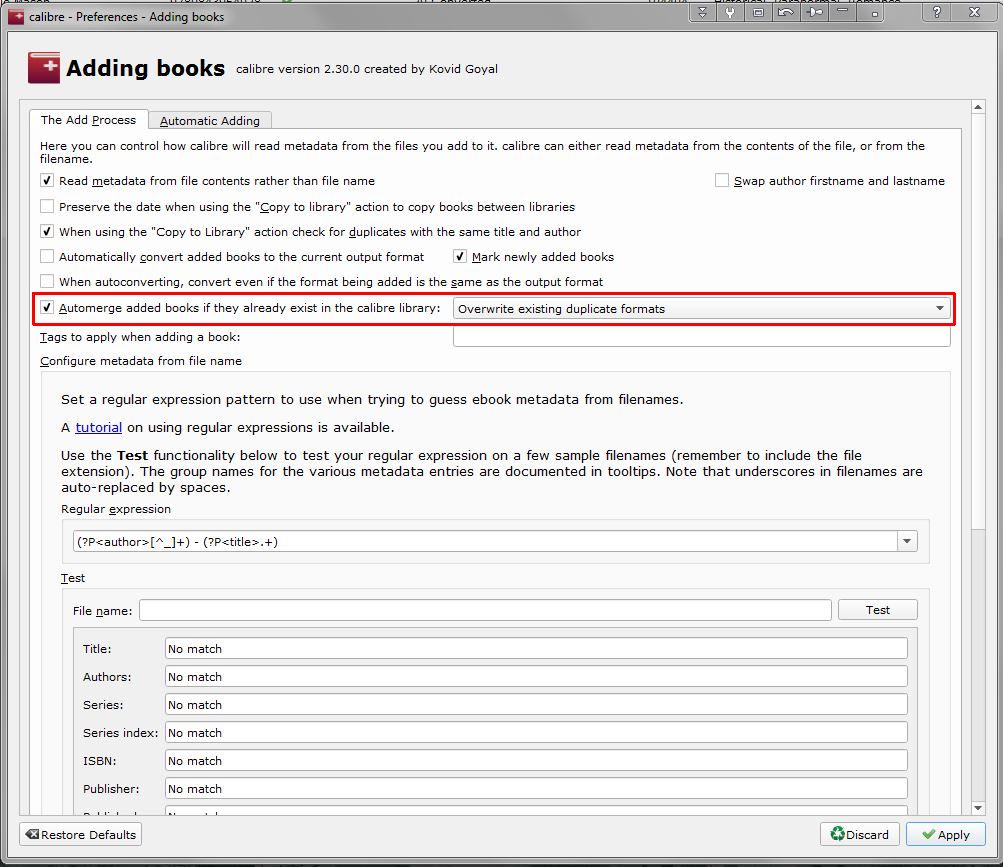Uncheck Mark newly added books
Screen dimensions: 1003x867
tap(459, 257)
